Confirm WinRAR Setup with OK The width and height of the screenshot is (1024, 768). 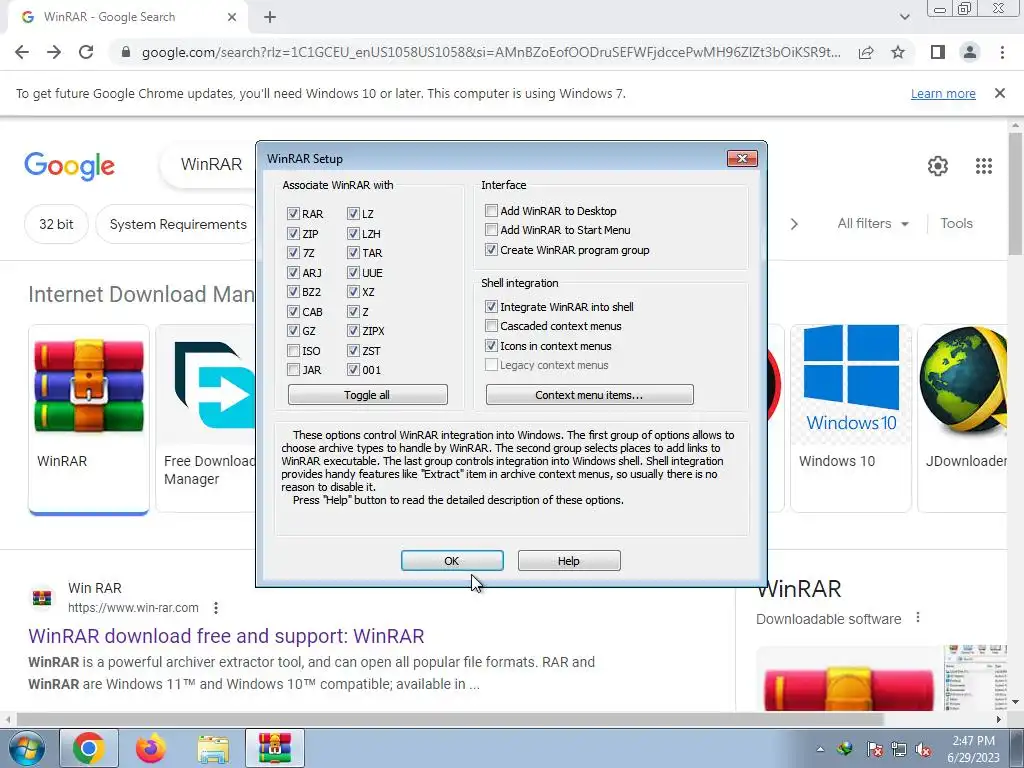pos(452,560)
